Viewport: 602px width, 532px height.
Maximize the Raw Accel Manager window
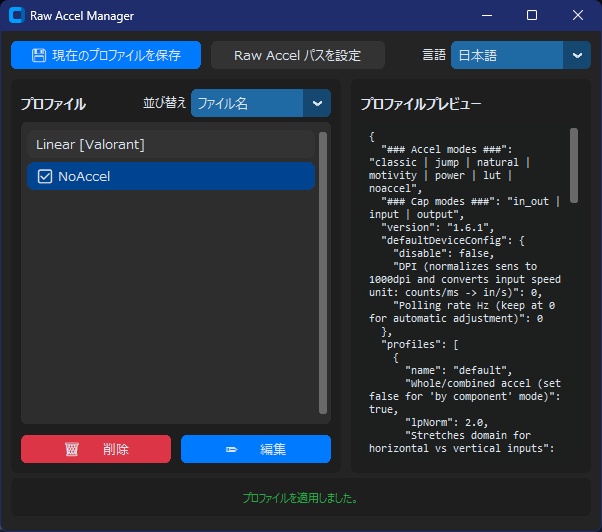532,15
